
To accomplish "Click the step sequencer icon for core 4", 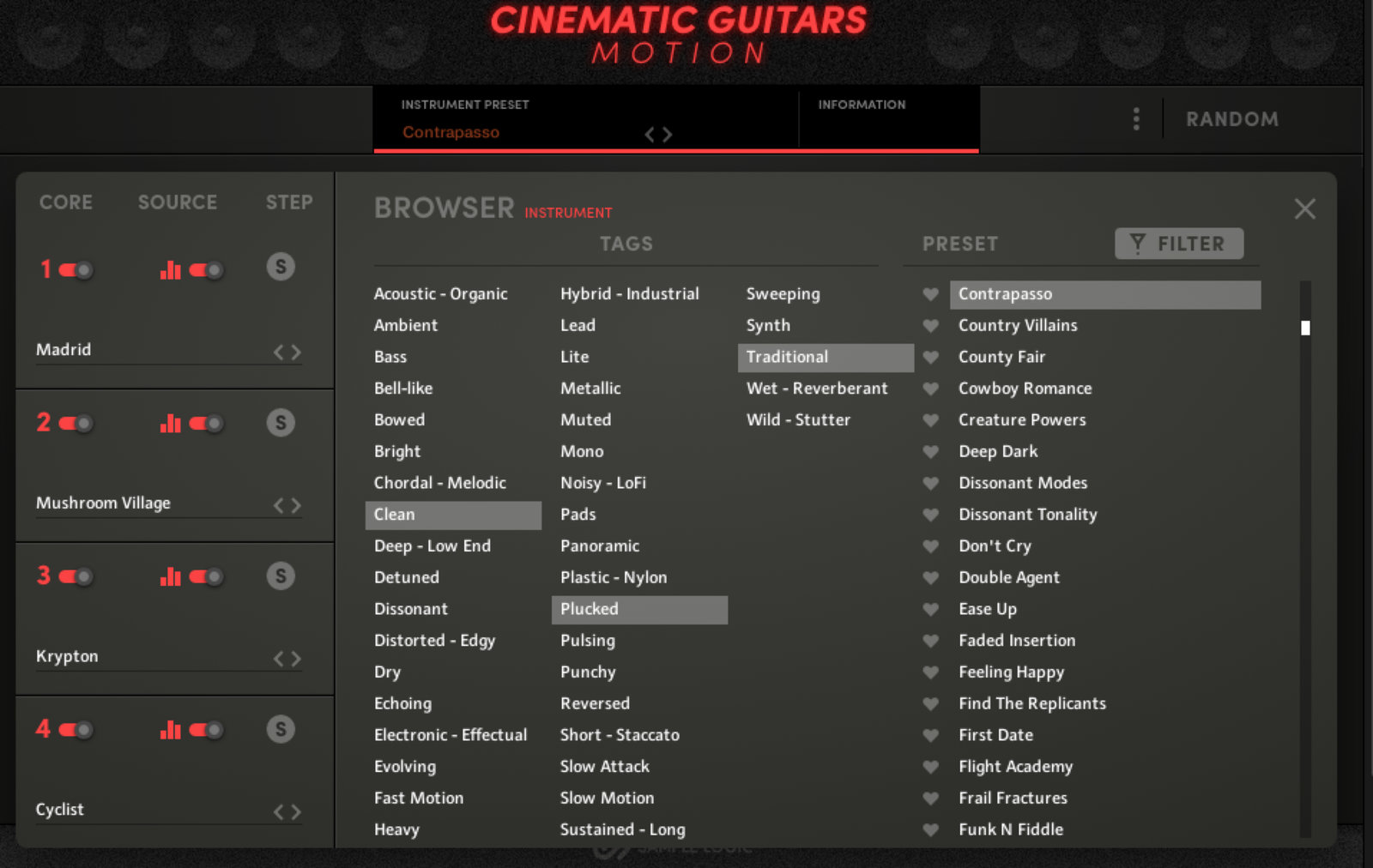I will 170,730.
